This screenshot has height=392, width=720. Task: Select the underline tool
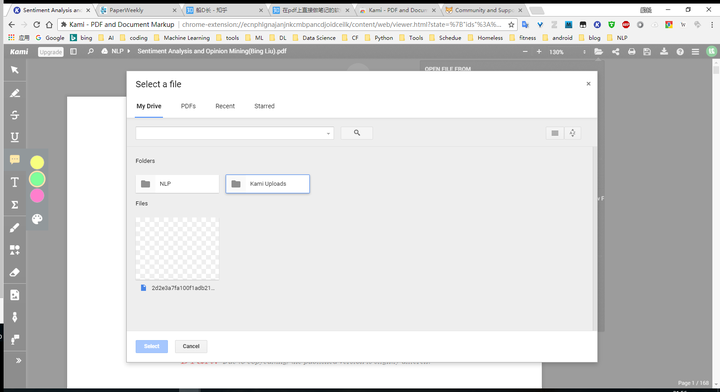15,137
